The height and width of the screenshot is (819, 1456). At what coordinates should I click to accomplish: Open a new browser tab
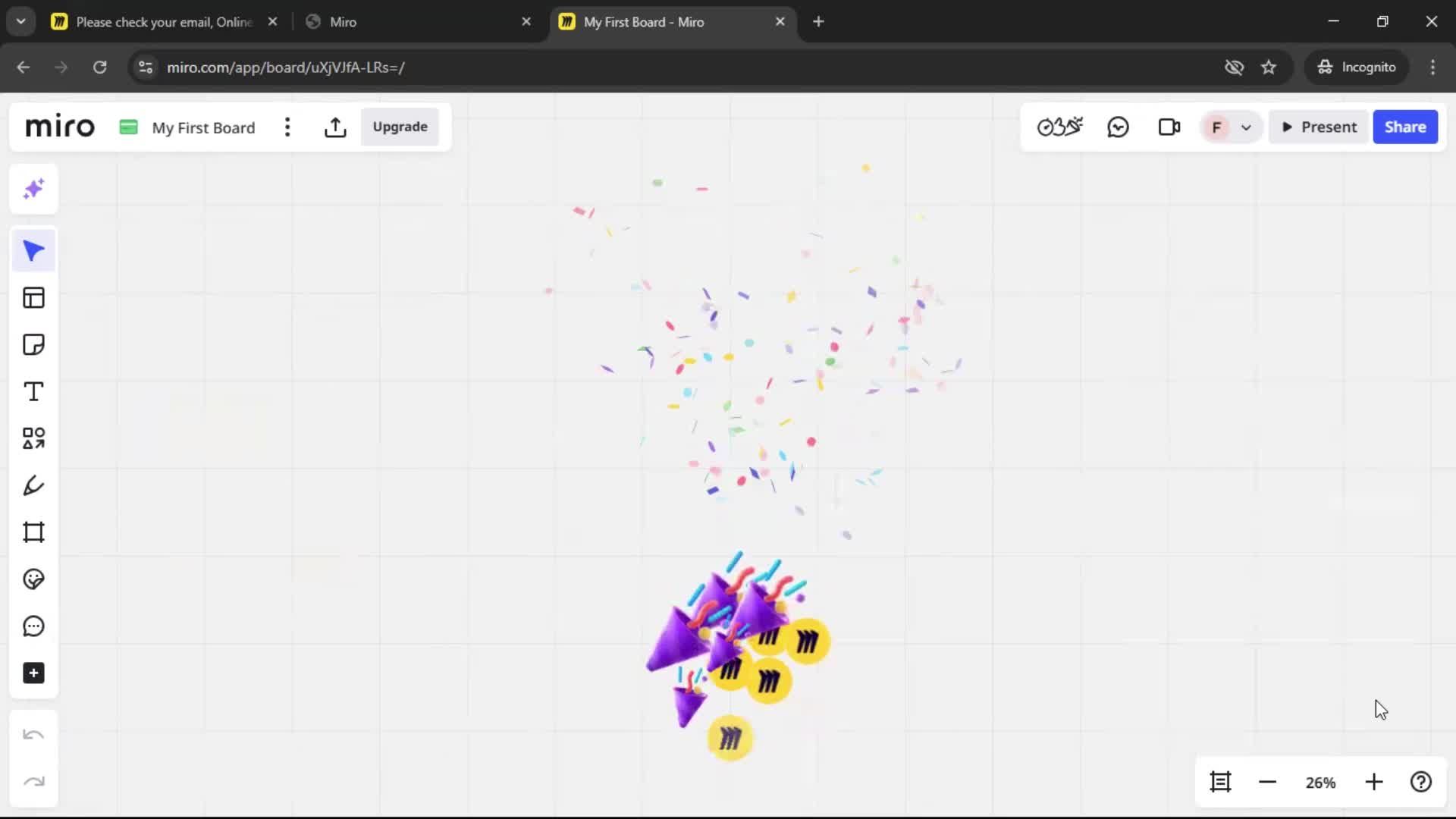point(818,21)
